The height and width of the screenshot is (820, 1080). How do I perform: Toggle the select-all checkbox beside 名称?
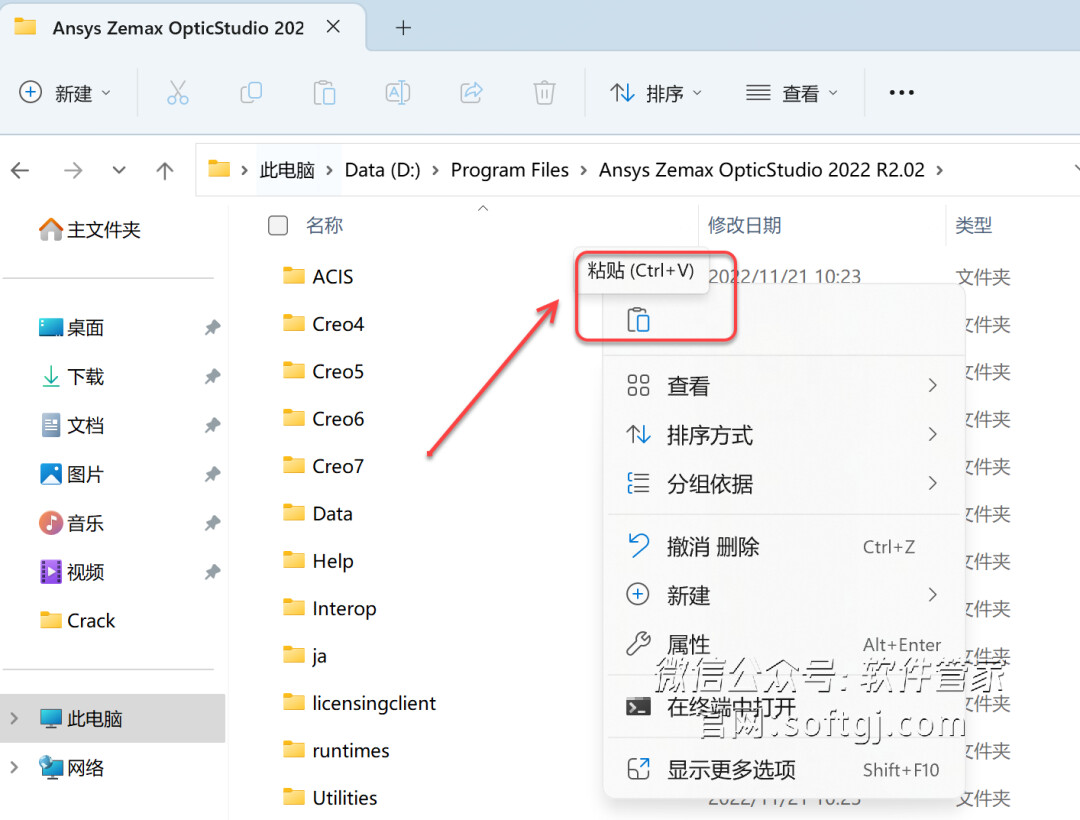(x=278, y=225)
